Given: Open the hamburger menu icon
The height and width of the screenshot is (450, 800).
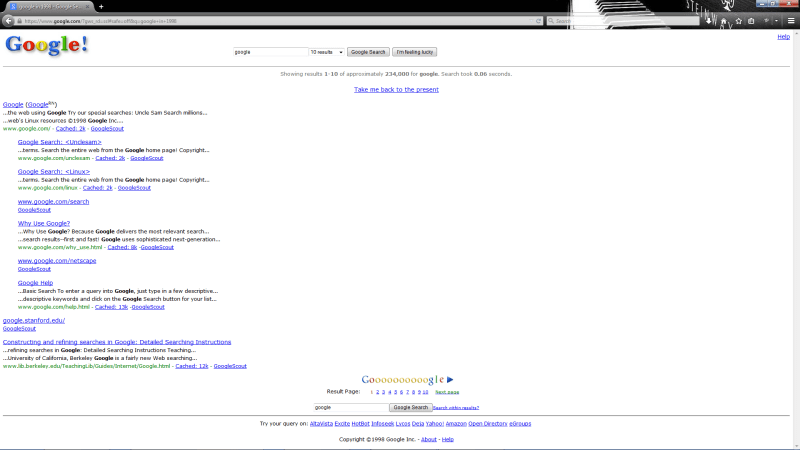Looking at the screenshot, I should (791, 21).
